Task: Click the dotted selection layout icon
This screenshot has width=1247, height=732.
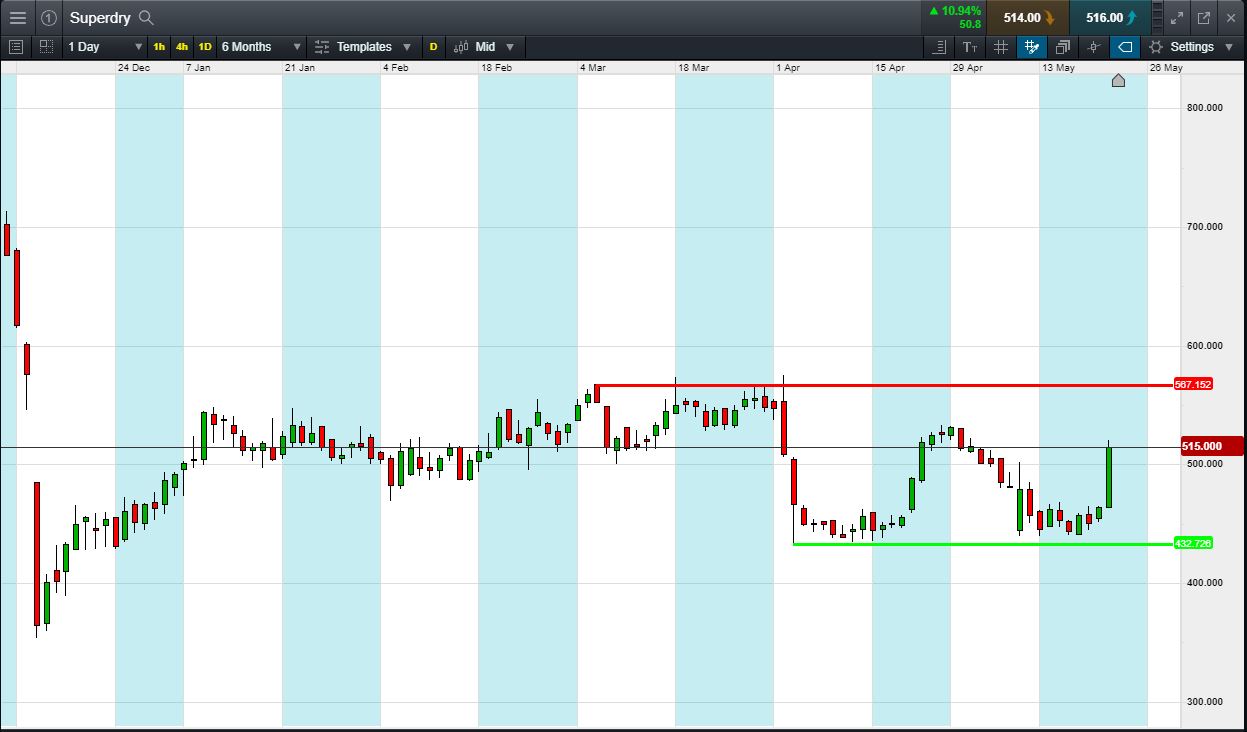Action: click(x=46, y=46)
